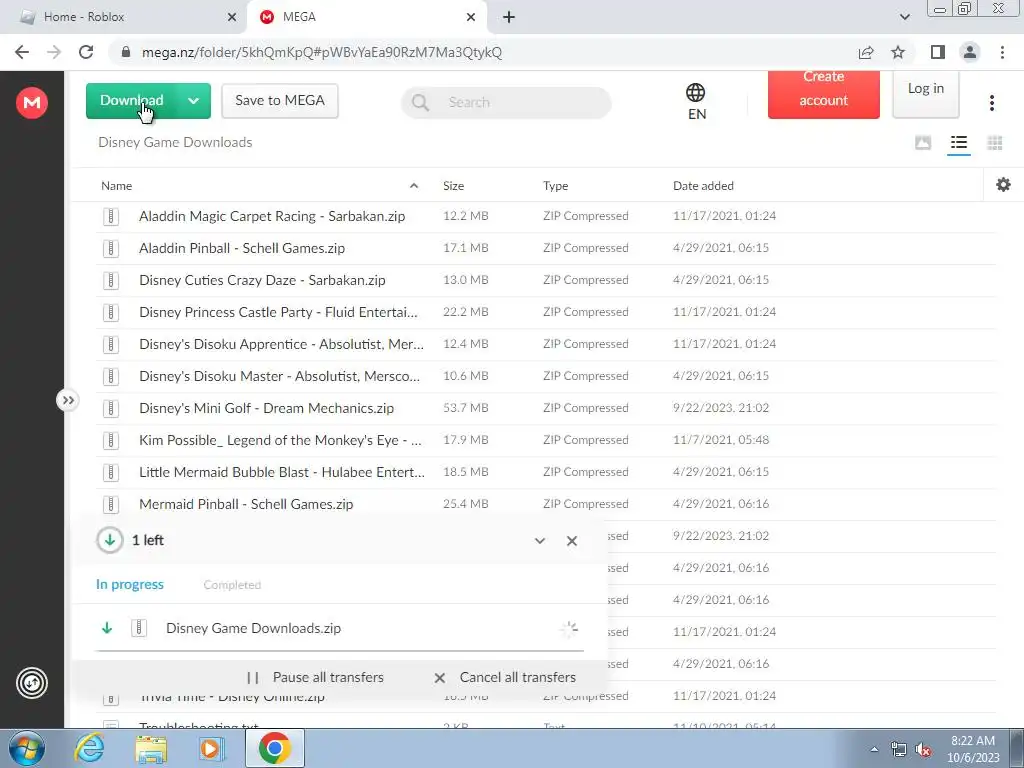This screenshot has height=768, width=1024.
Task: Click the share page icon in address bar
Action: (x=866, y=52)
